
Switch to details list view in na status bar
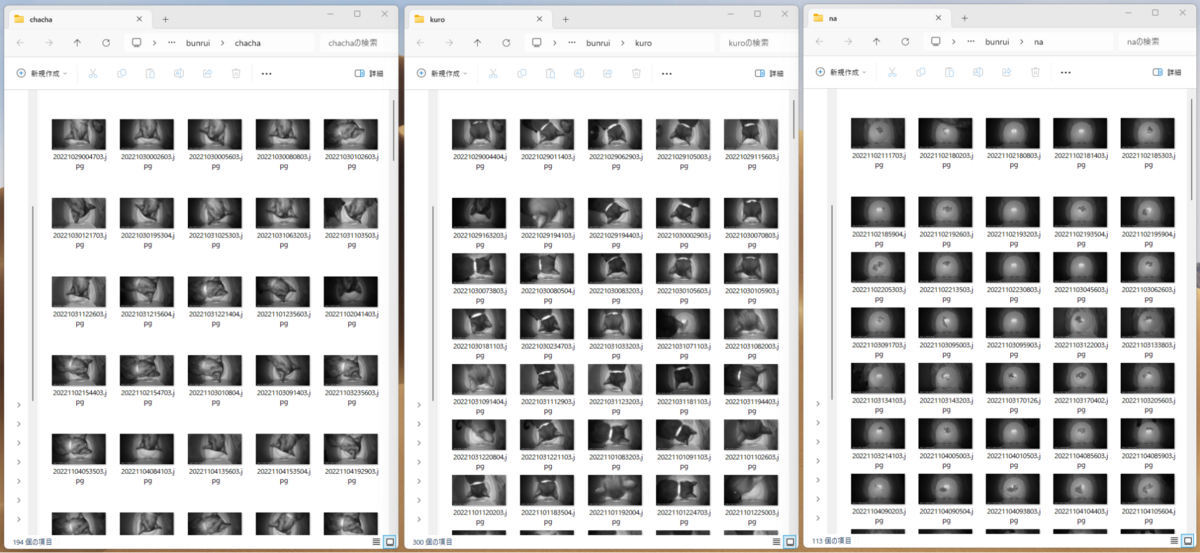coord(1175,540)
